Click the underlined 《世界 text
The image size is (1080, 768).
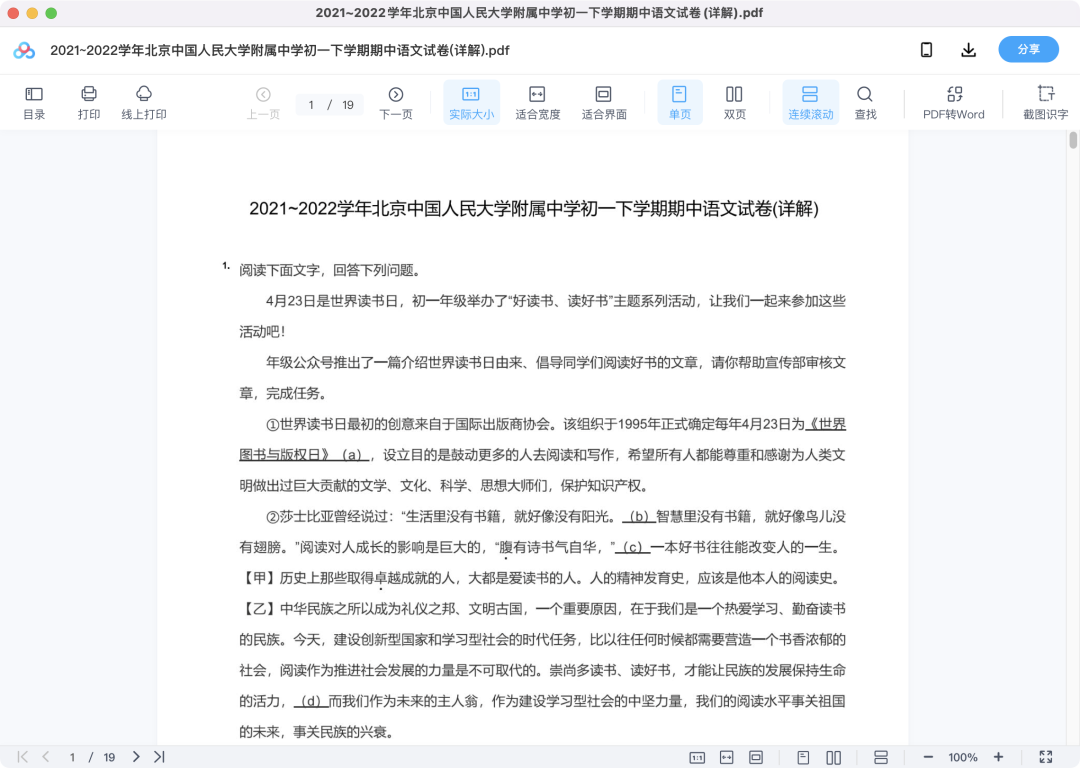tap(825, 424)
